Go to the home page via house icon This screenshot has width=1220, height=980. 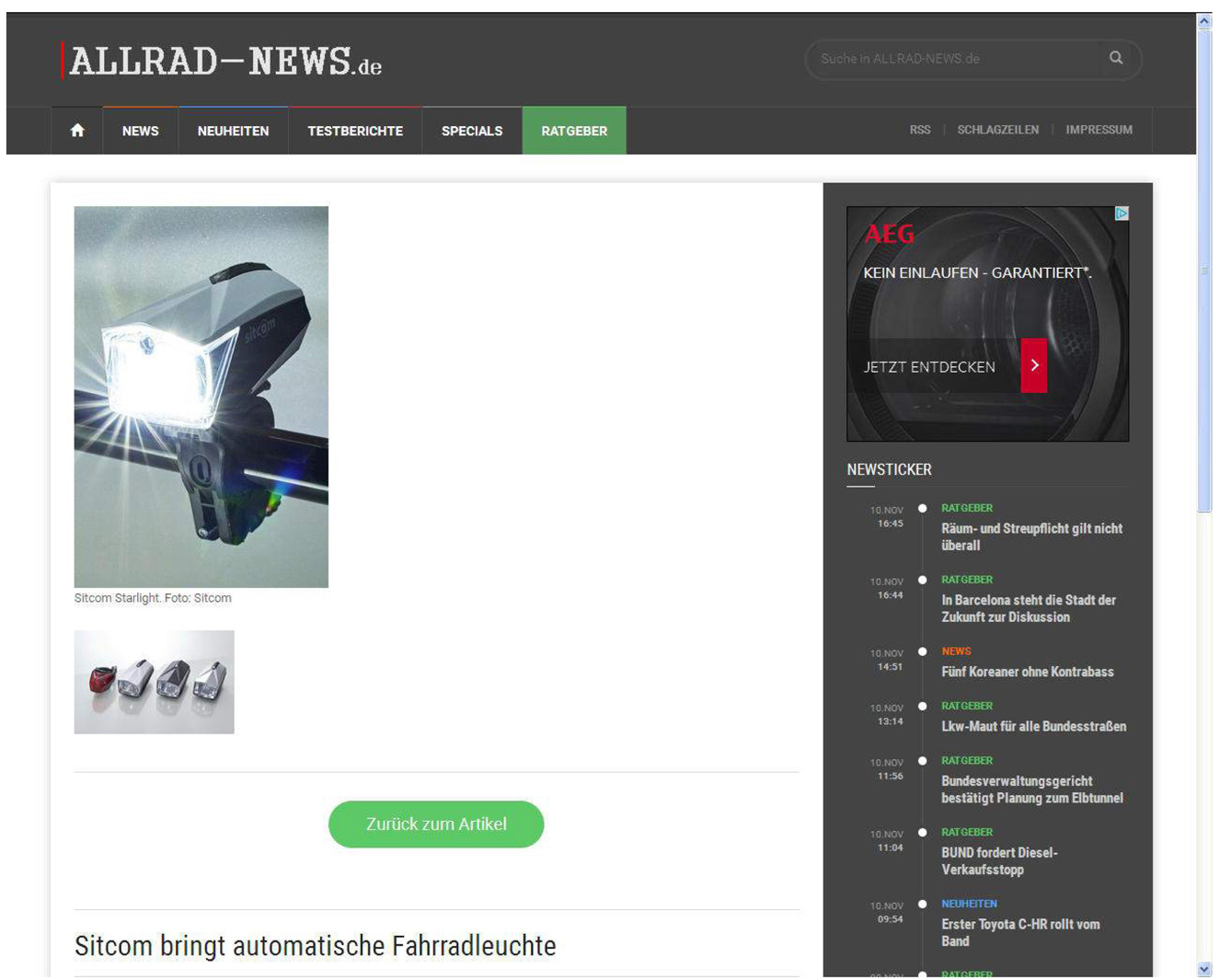point(77,131)
